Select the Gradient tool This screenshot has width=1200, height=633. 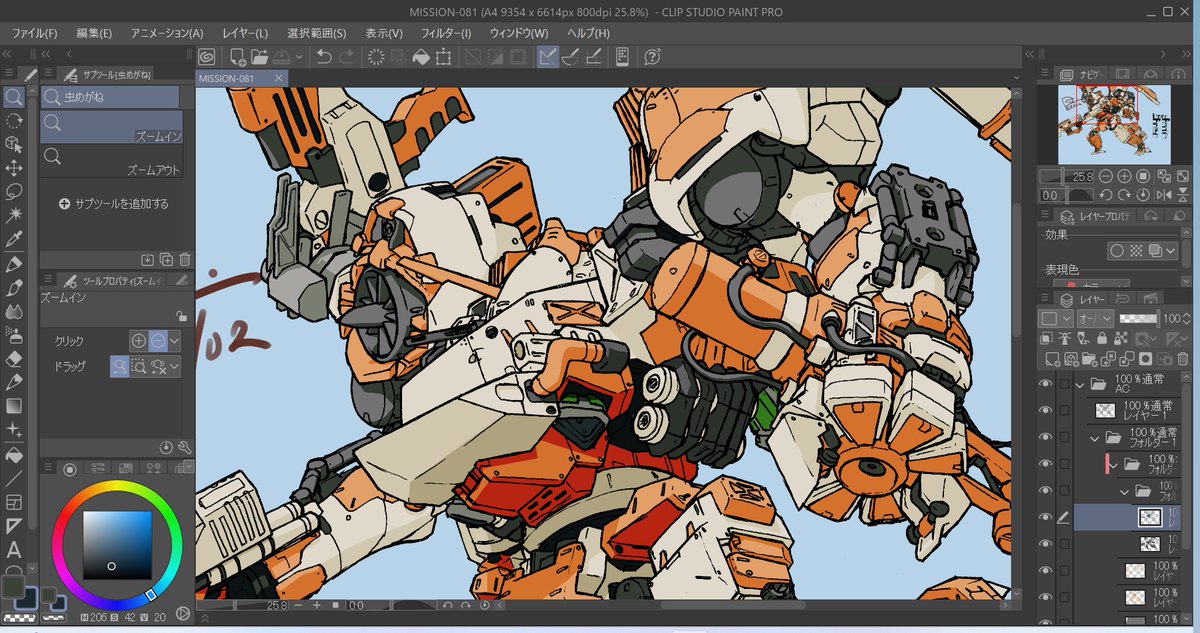pyautogui.click(x=14, y=406)
